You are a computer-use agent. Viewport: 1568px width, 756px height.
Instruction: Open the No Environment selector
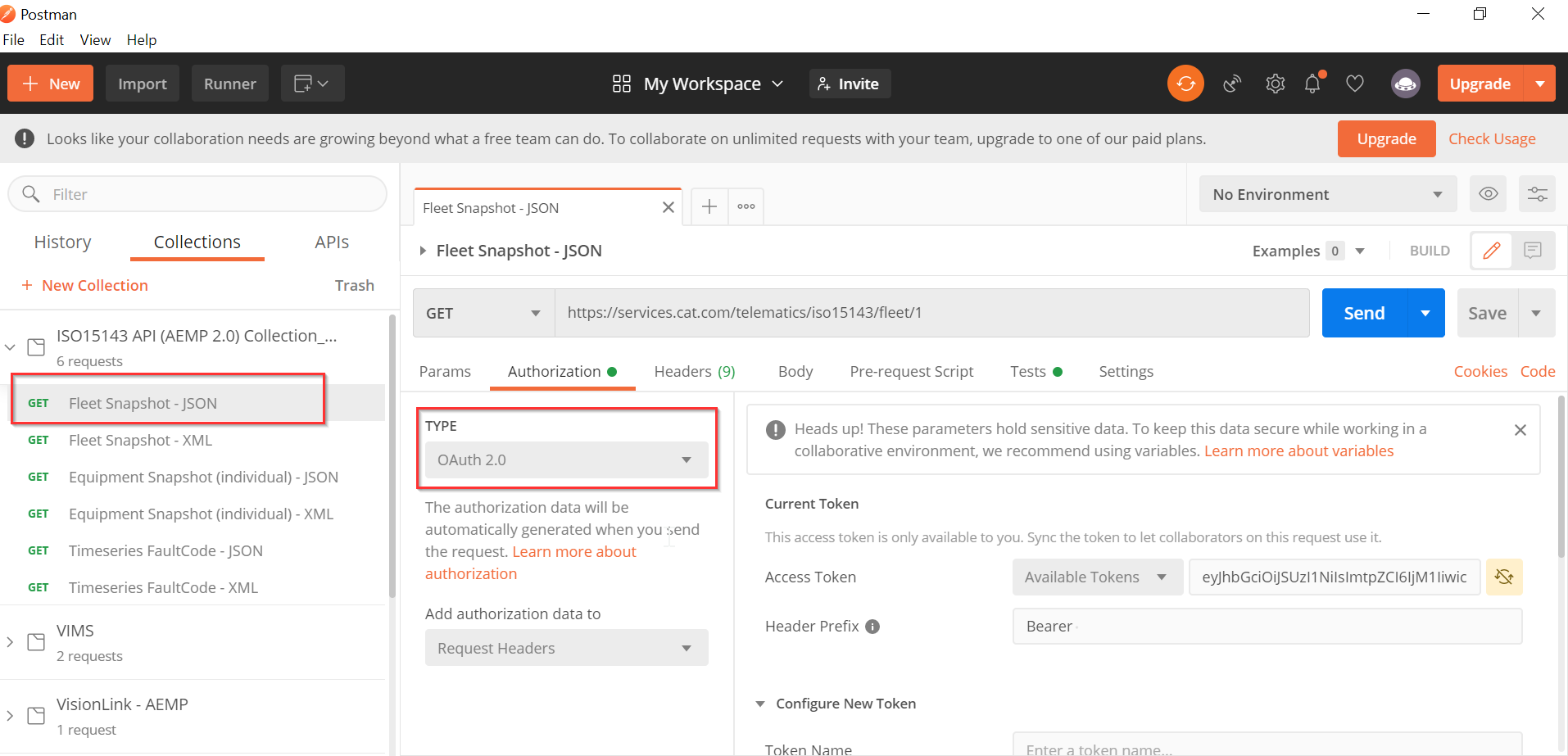1328,194
